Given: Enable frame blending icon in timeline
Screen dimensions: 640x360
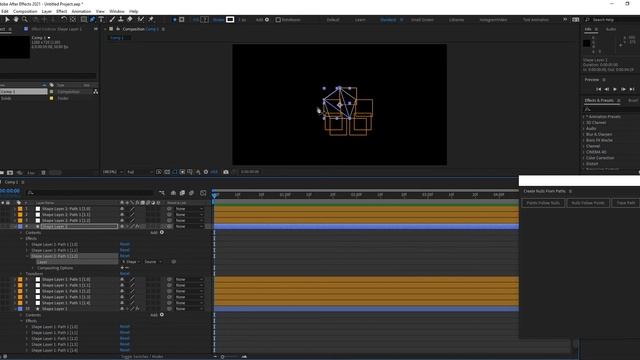Looking at the screenshot, I should [x=182, y=193].
